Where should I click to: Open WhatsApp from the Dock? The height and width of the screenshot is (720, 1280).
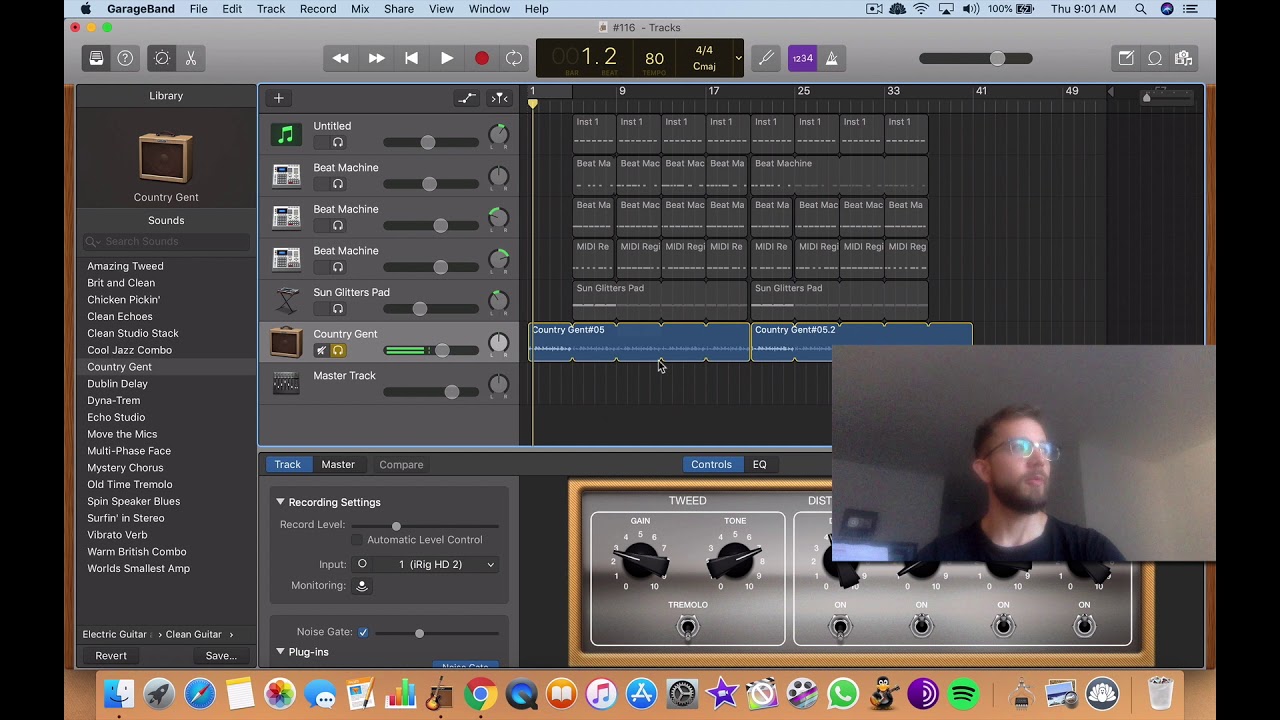click(843, 693)
